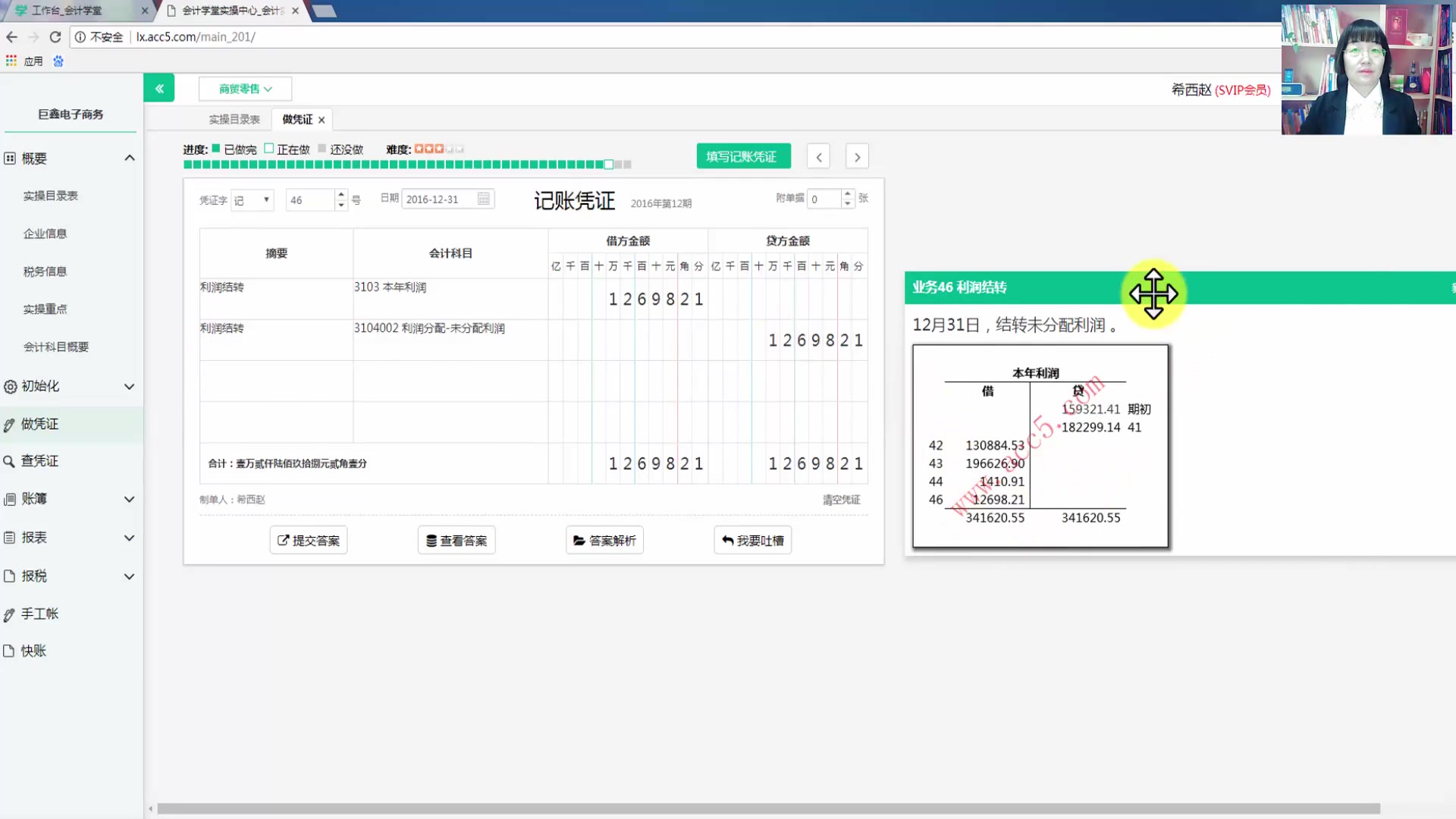Go to previous voucher arrow

point(818,157)
